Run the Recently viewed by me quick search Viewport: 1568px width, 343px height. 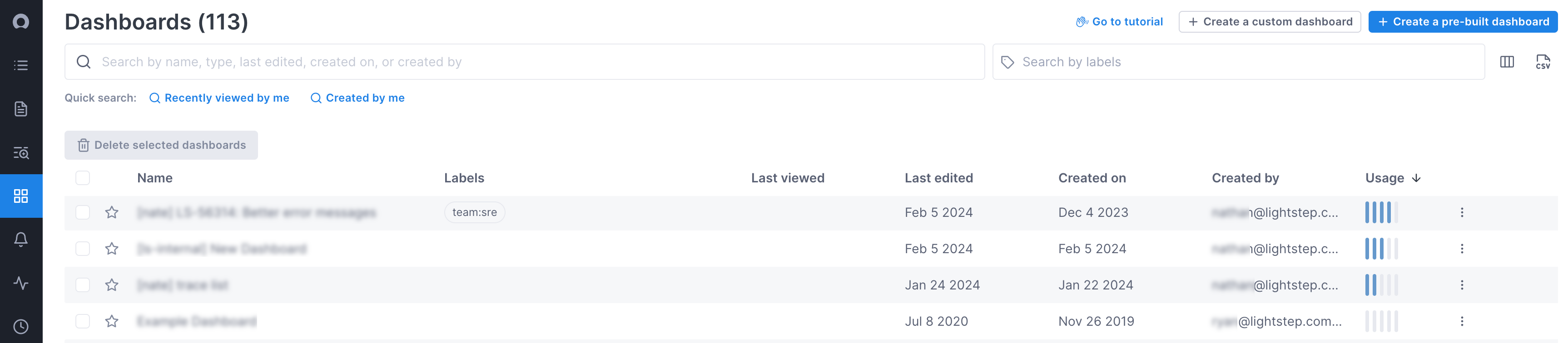pos(219,97)
